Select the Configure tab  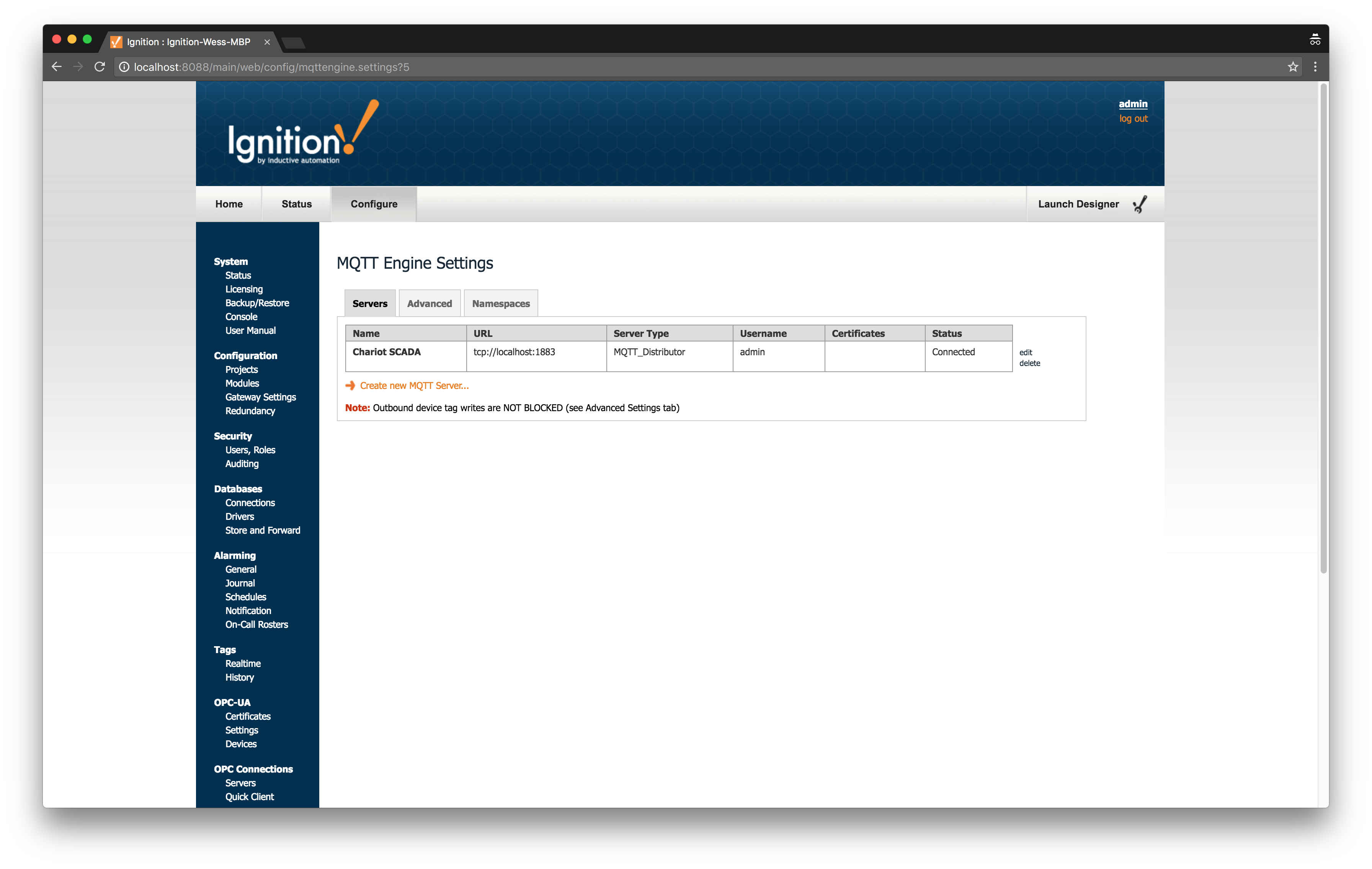pyautogui.click(x=374, y=204)
